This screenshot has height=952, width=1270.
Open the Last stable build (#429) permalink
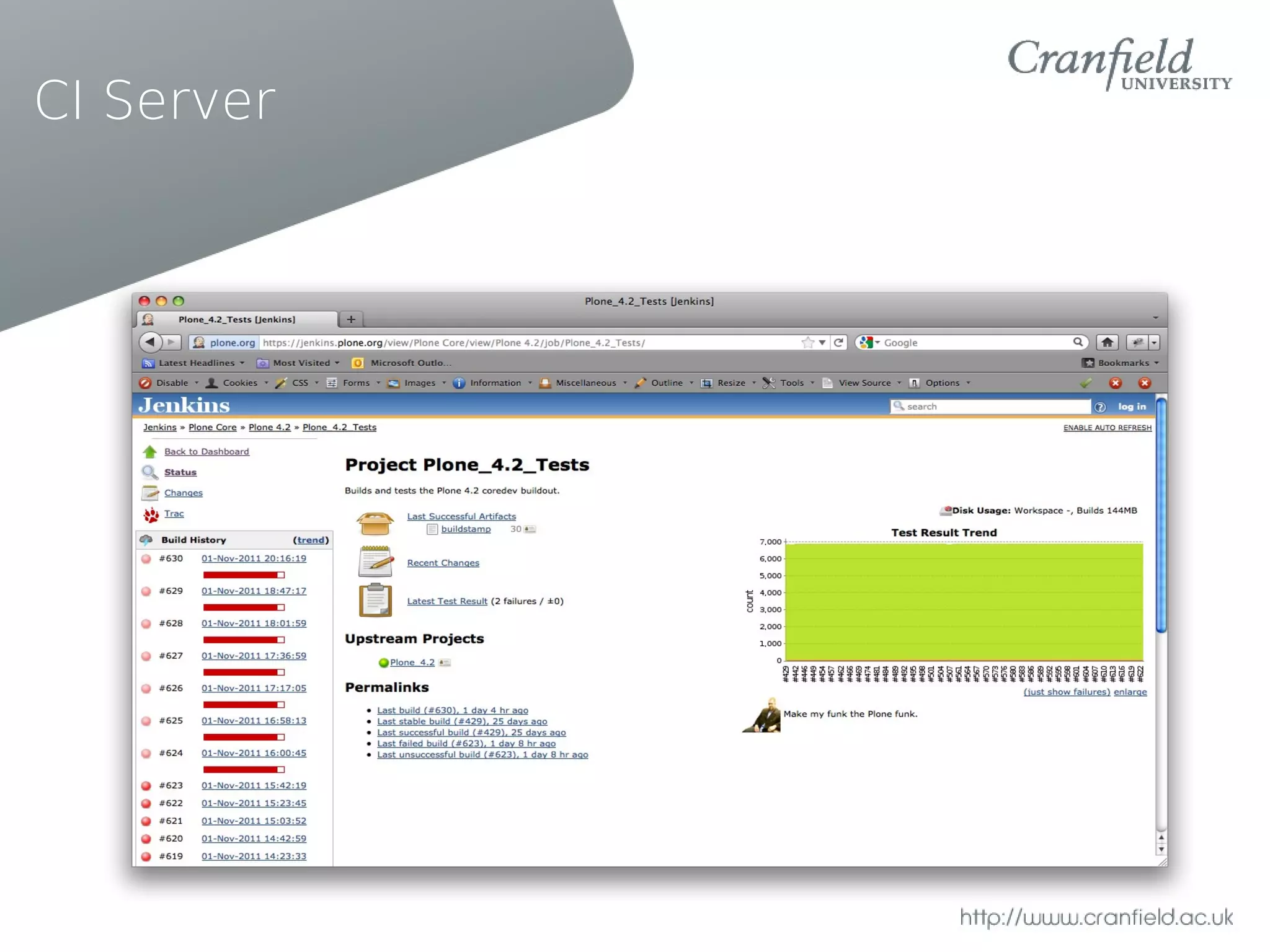[x=462, y=721]
